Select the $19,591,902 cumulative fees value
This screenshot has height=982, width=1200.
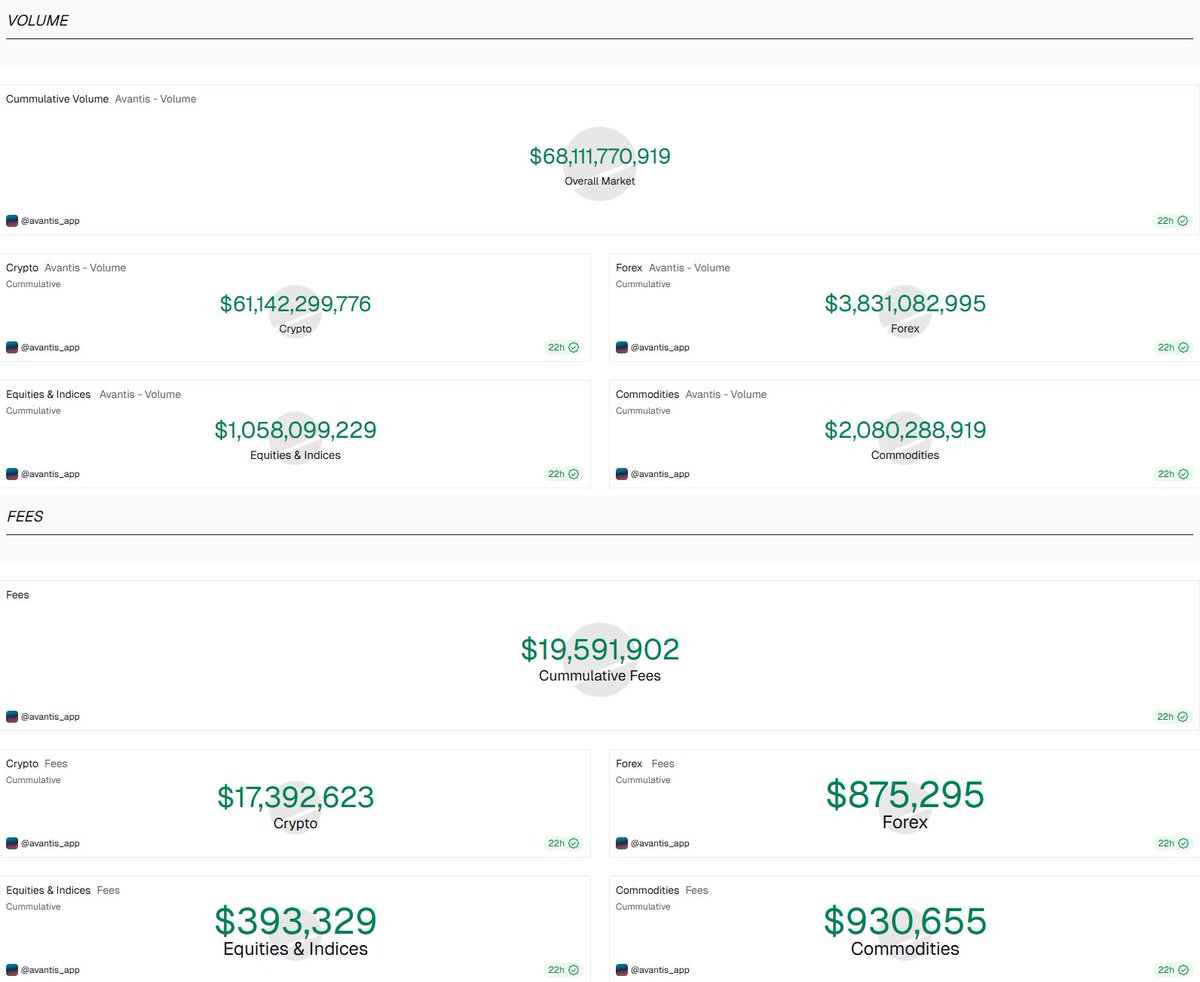(x=600, y=650)
